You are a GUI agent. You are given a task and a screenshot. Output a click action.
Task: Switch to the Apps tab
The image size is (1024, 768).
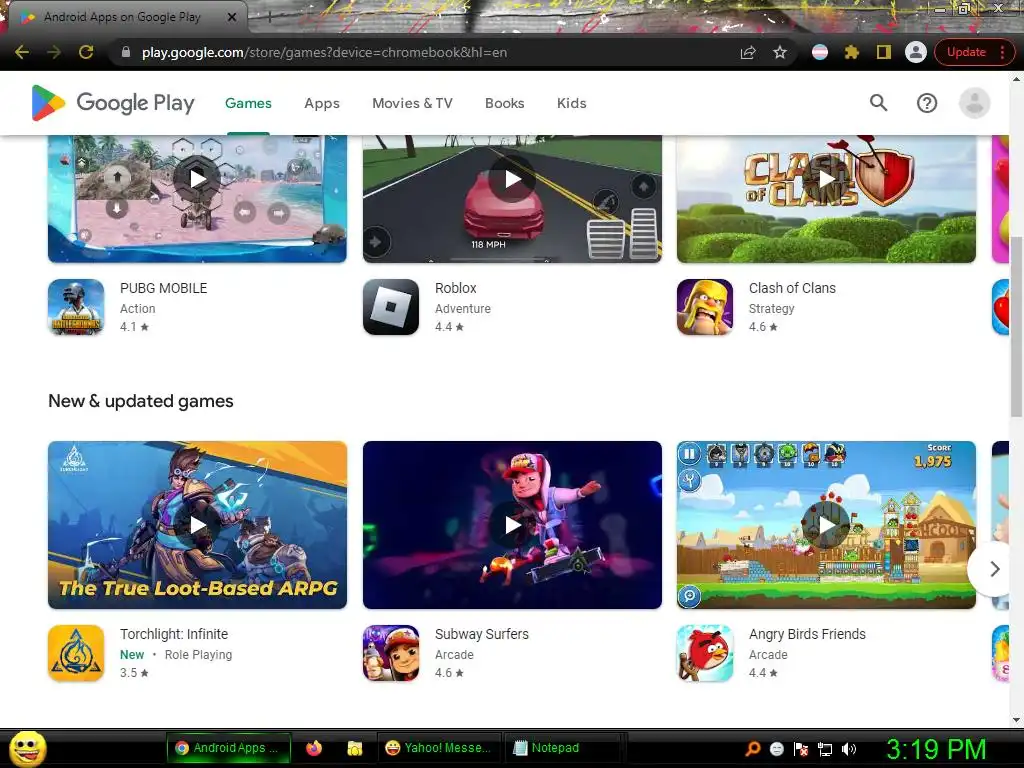pos(322,103)
